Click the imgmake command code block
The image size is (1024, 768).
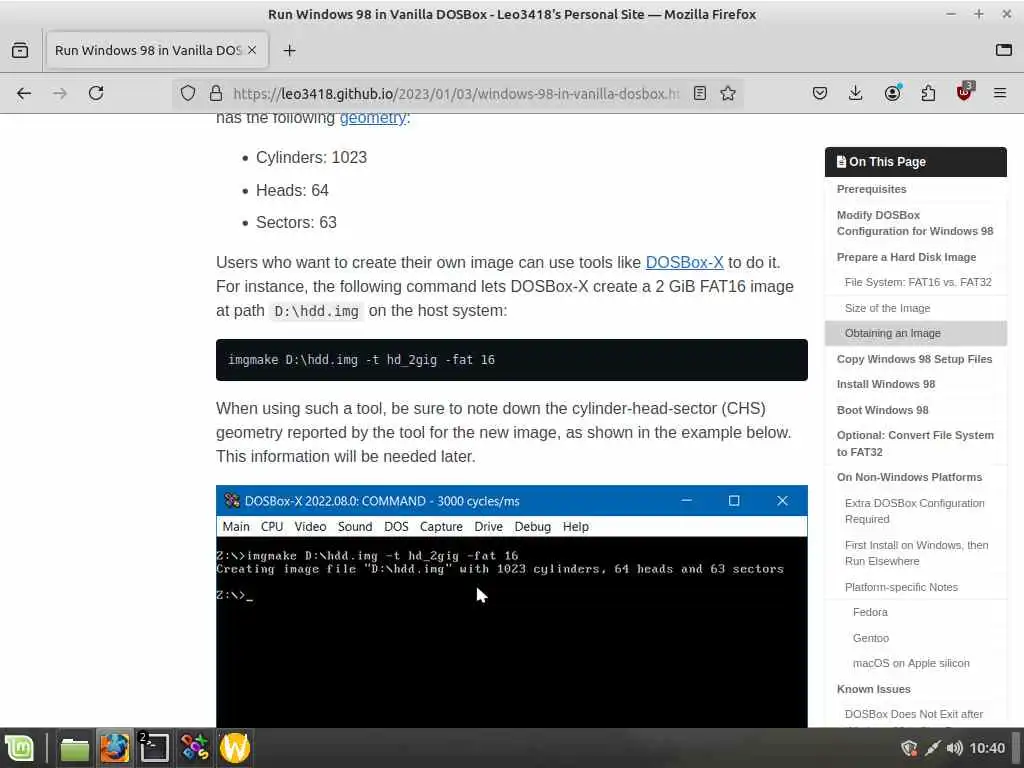[511, 360]
